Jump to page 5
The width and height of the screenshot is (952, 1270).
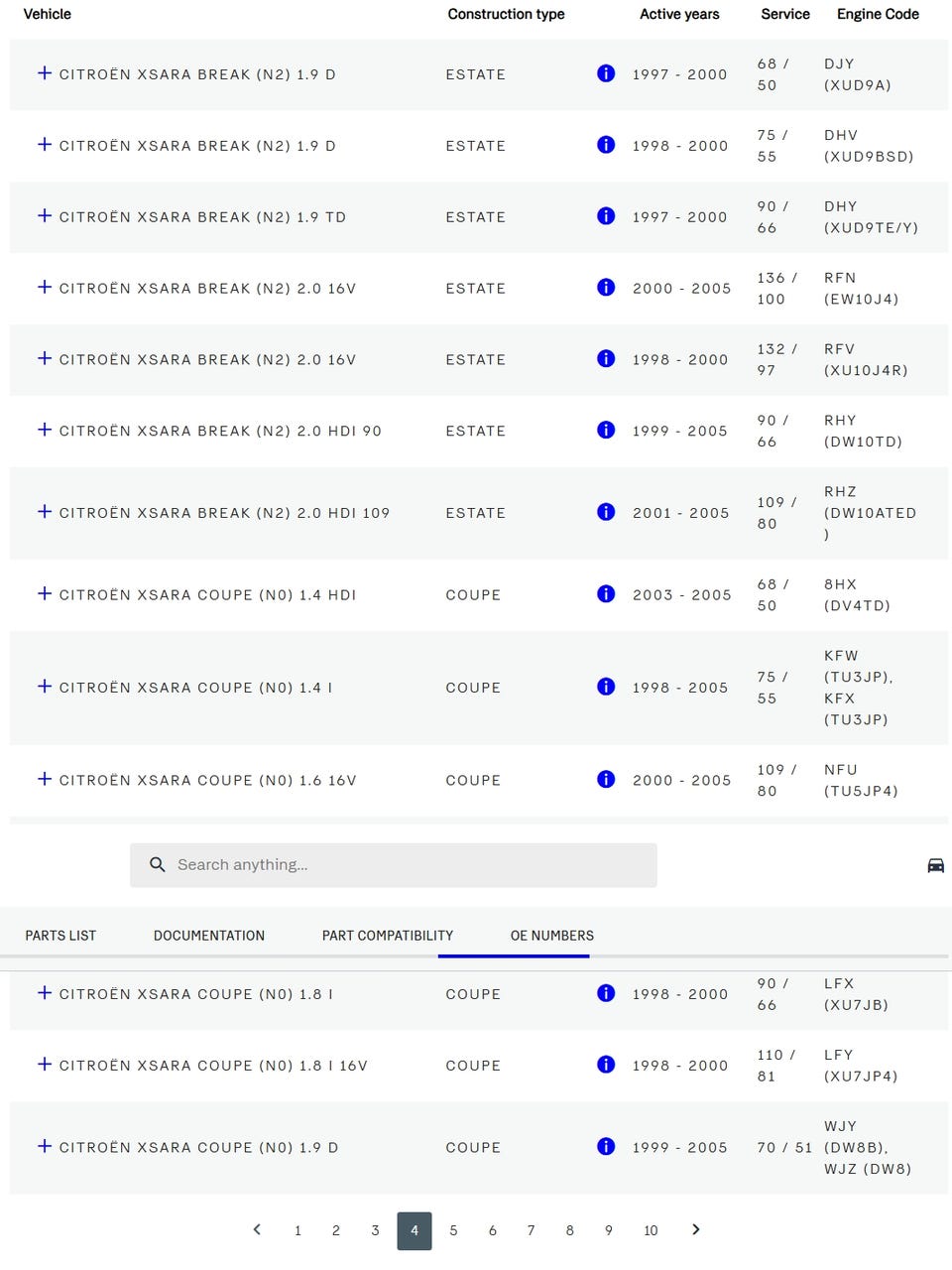453,1230
